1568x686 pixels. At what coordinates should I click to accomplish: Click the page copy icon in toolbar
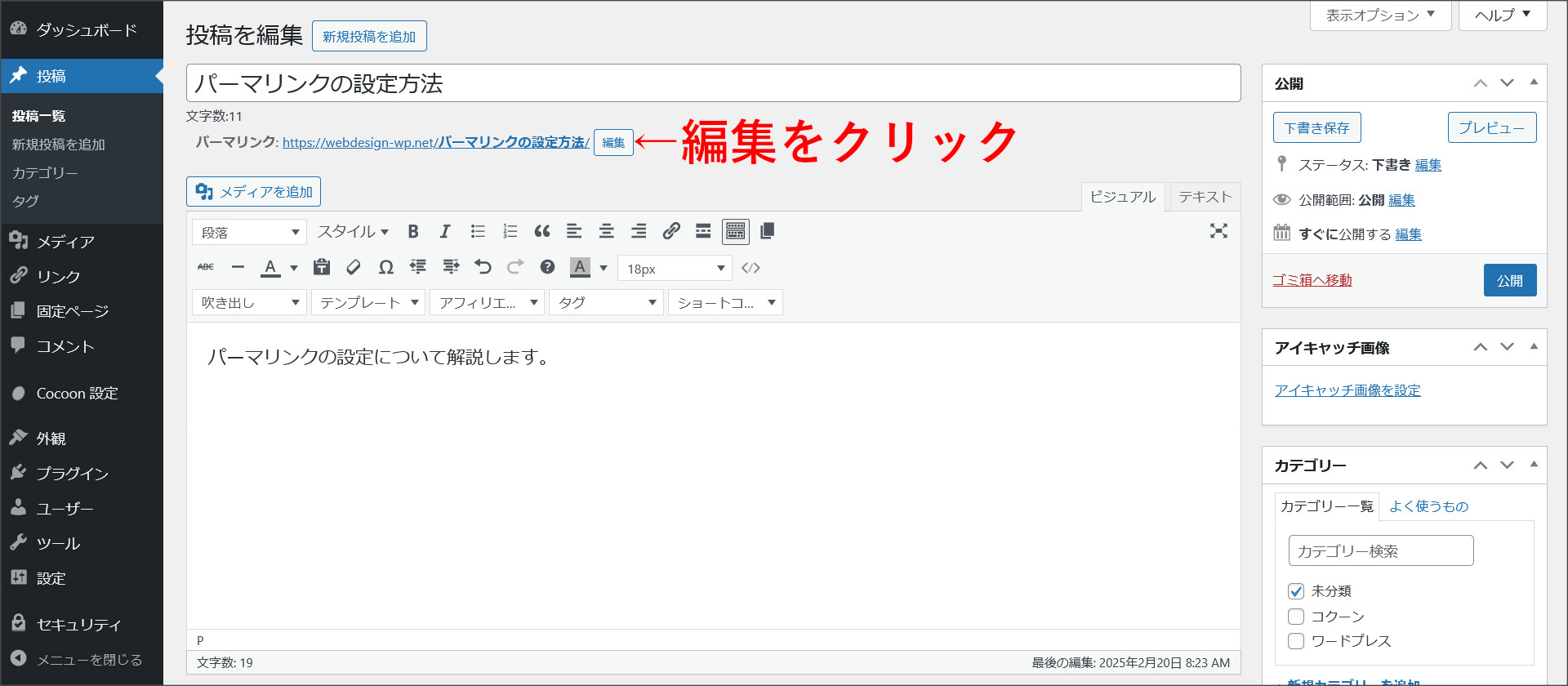coord(767,232)
